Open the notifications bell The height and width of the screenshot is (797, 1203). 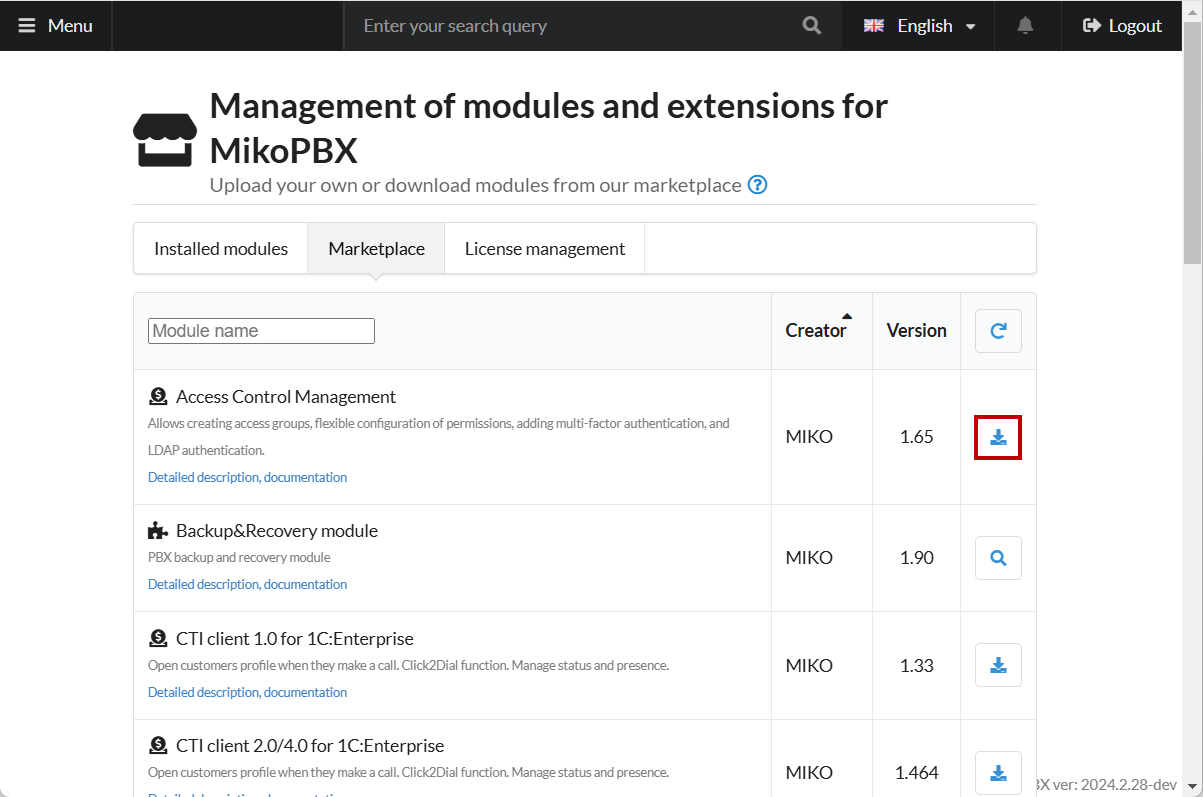click(1025, 26)
